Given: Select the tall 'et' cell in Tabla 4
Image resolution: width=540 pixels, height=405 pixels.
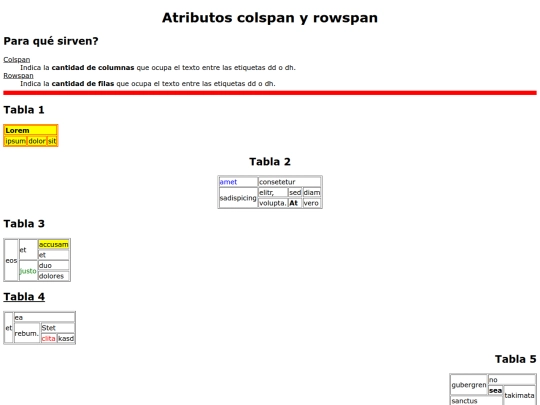Looking at the screenshot, I should pyautogui.click(x=9, y=328).
